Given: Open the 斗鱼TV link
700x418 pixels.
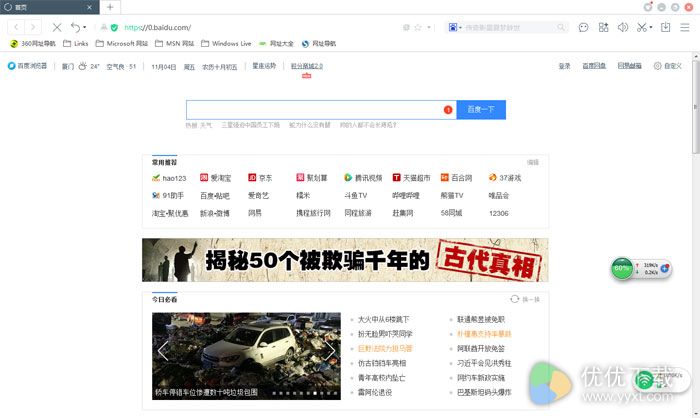Looking at the screenshot, I should (x=355, y=195).
